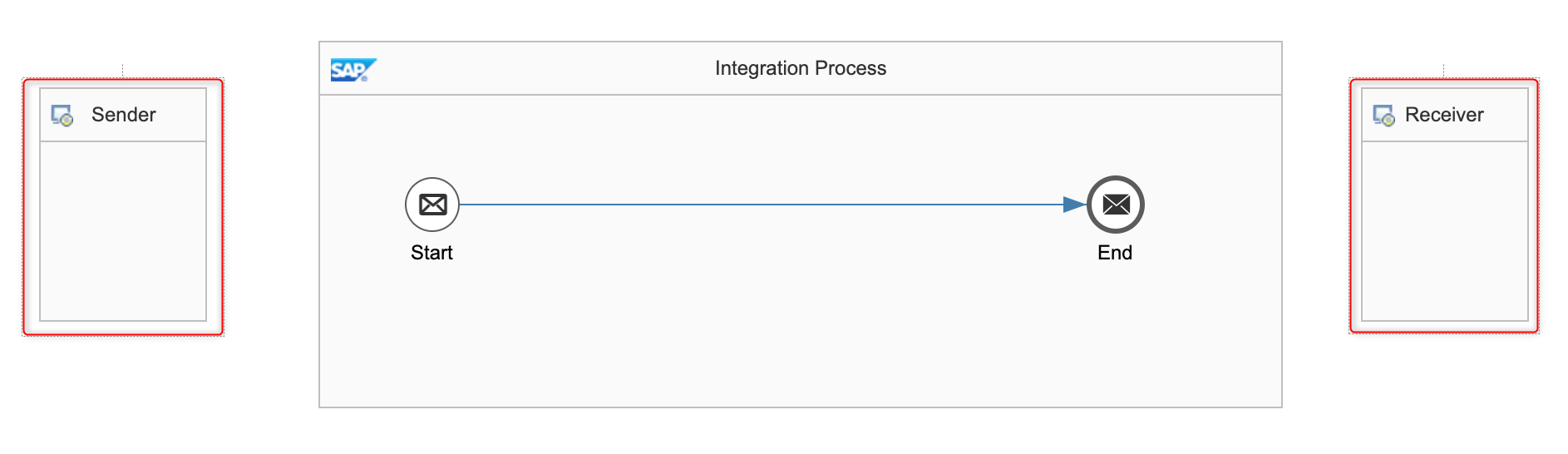Click the "Start" label below the event
This screenshot has height=454, width=1568.
pyautogui.click(x=431, y=253)
